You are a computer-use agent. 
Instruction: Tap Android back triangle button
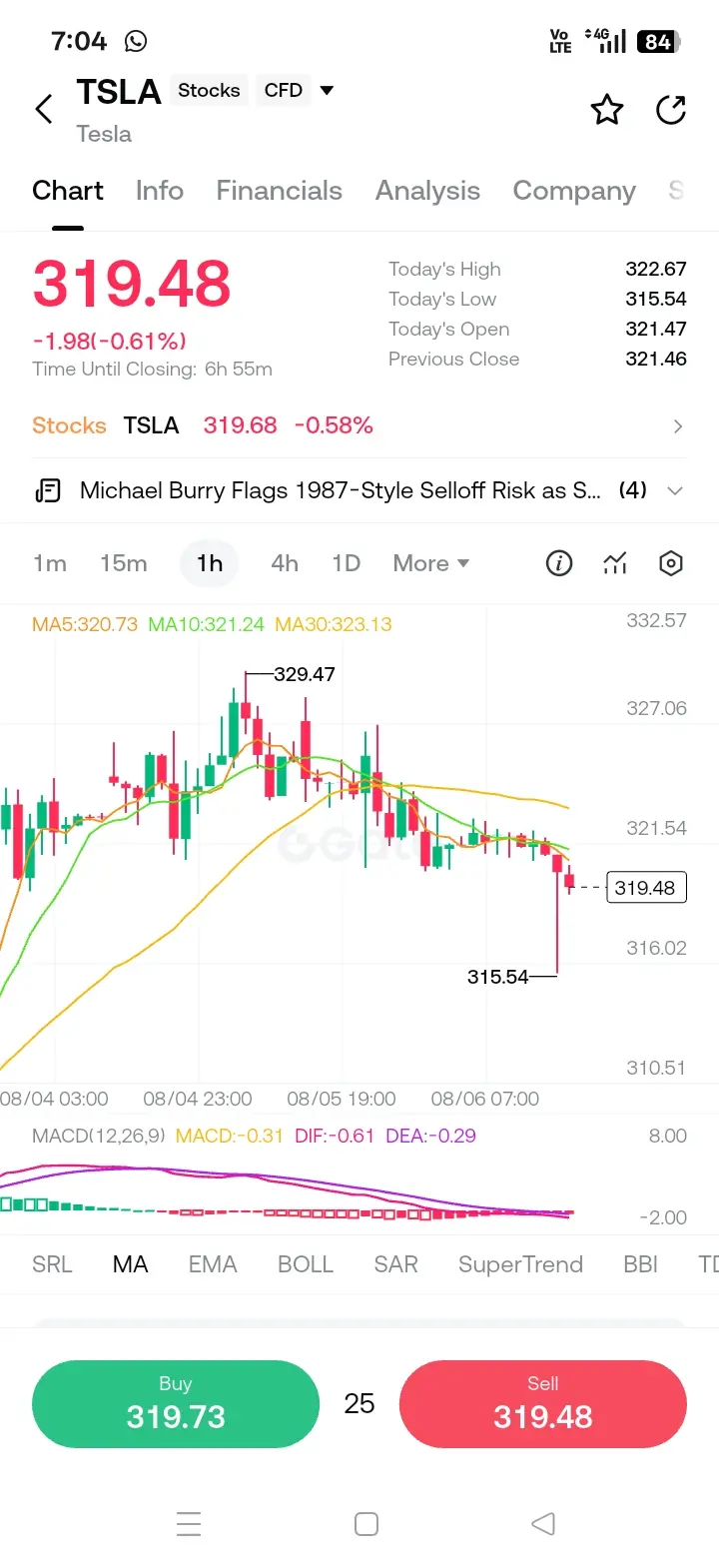(543, 1524)
